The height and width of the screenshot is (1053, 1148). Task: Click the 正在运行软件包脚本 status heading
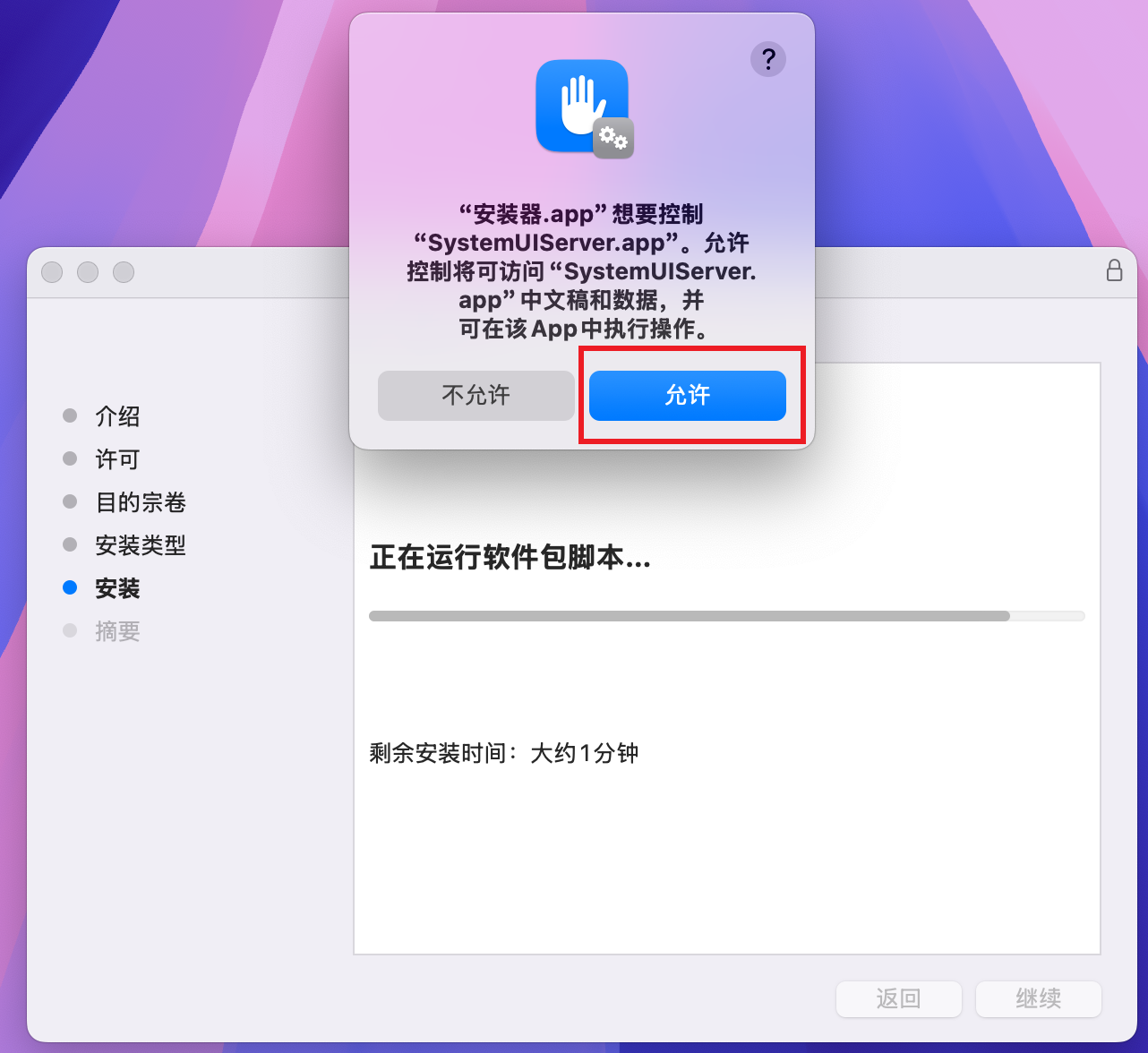(x=510, y=558)
